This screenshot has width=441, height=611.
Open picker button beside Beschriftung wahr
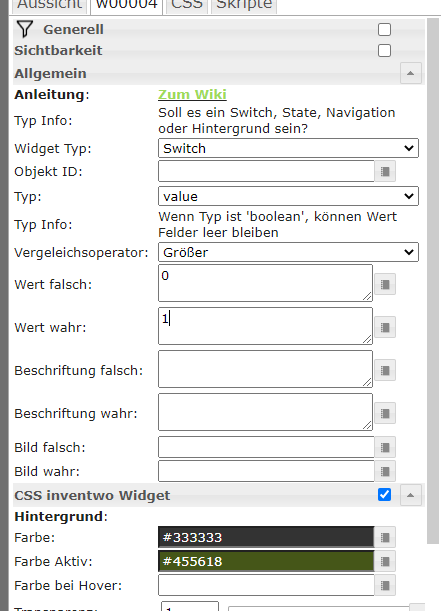tap(385, 413)
